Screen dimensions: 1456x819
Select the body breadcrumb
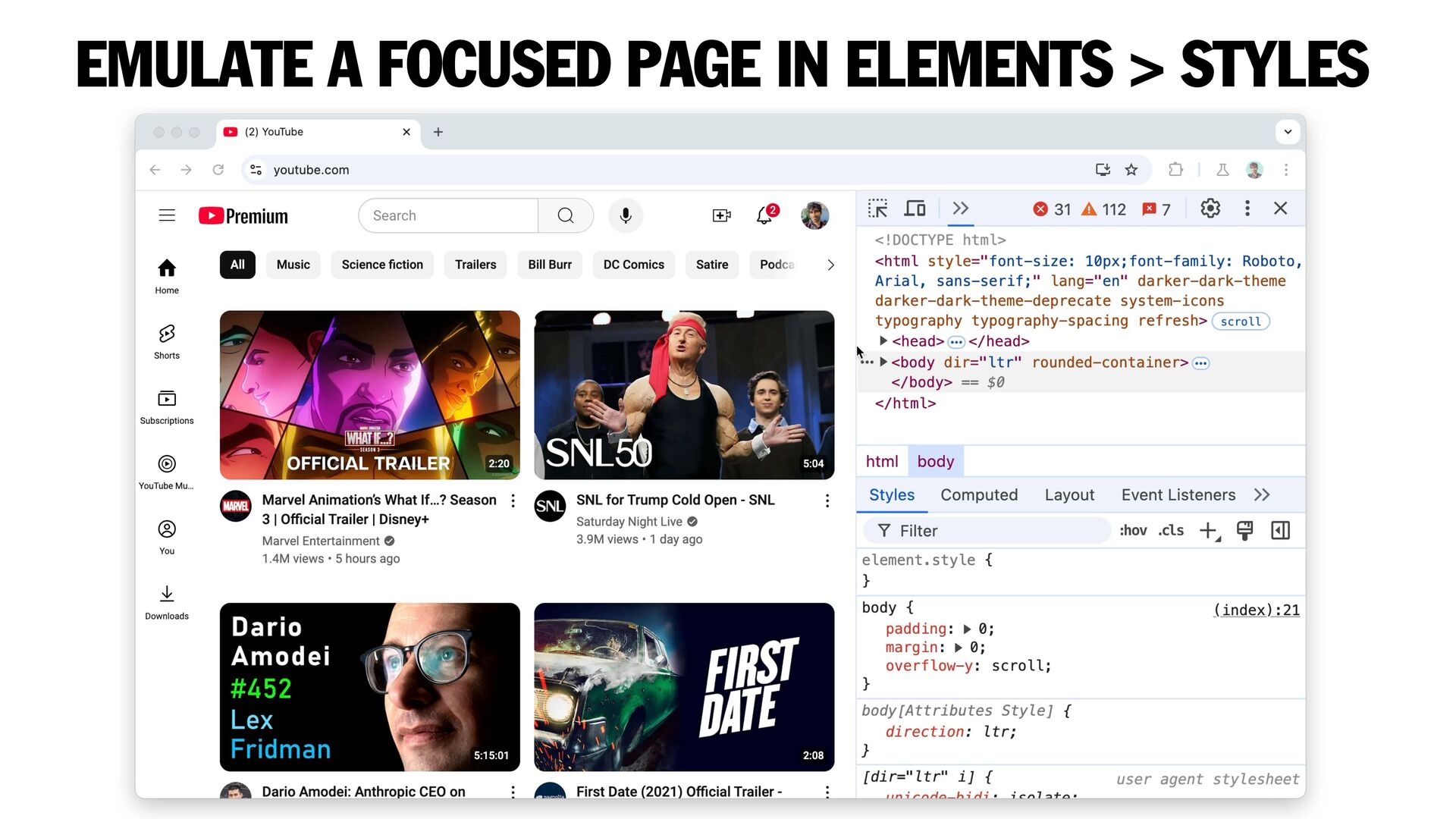(x=936, y=461)
